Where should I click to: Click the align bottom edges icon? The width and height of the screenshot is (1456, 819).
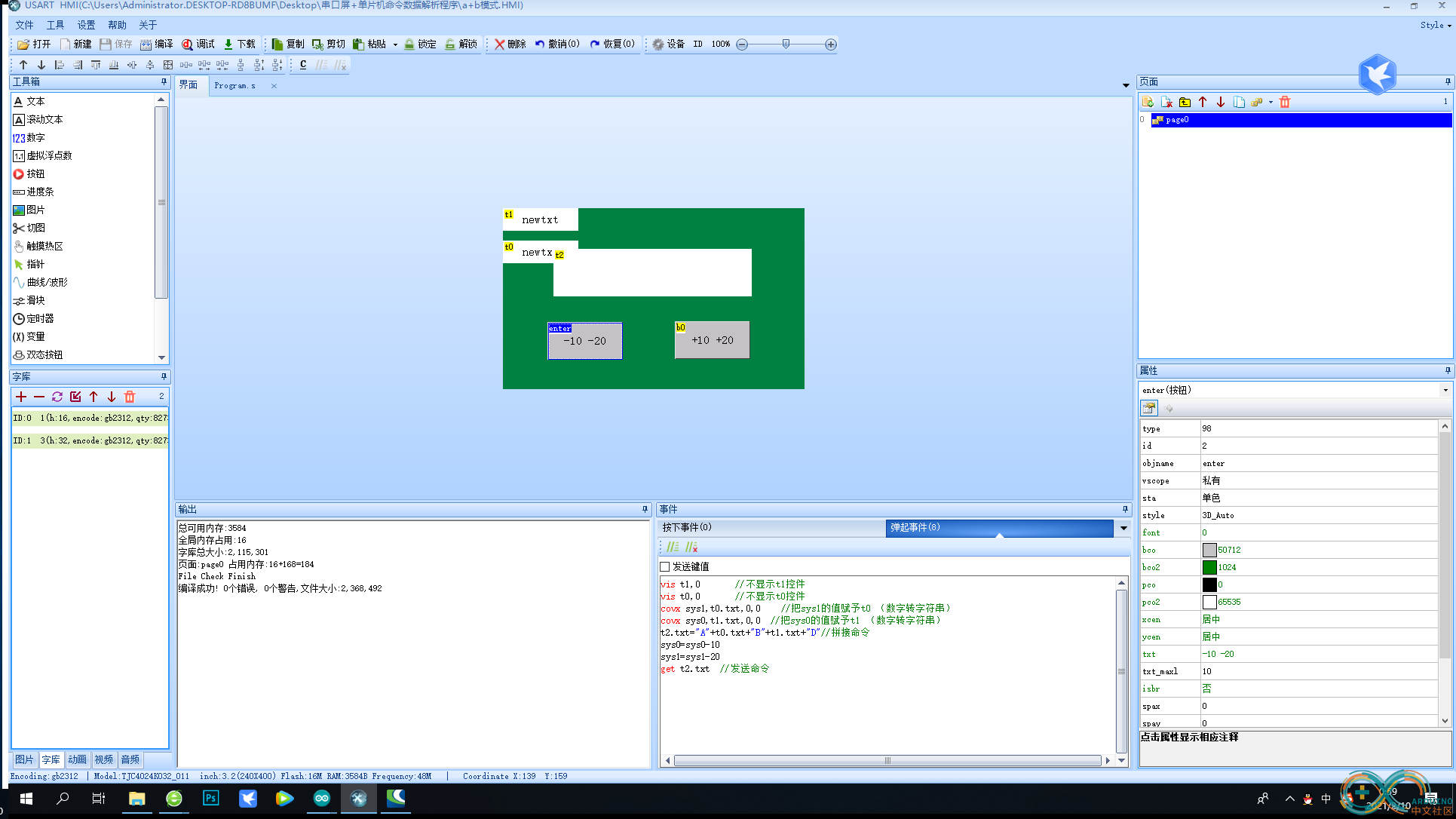[114, 65]
